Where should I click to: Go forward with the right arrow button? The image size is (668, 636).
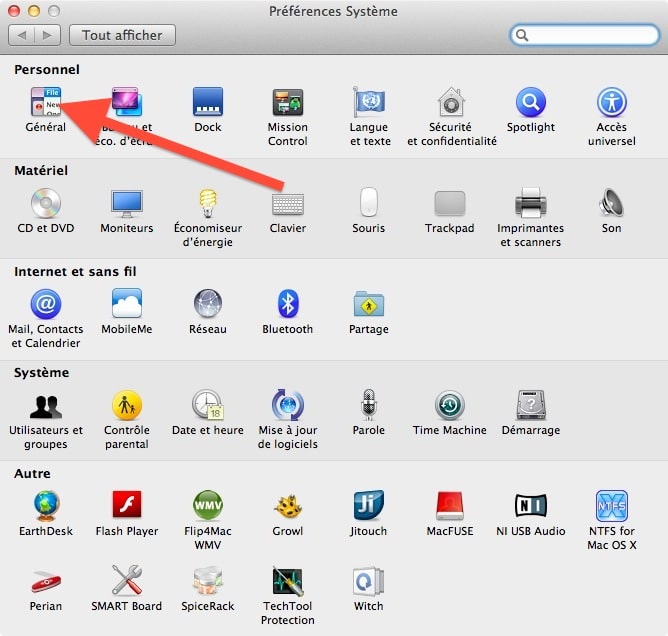point(47,35)
